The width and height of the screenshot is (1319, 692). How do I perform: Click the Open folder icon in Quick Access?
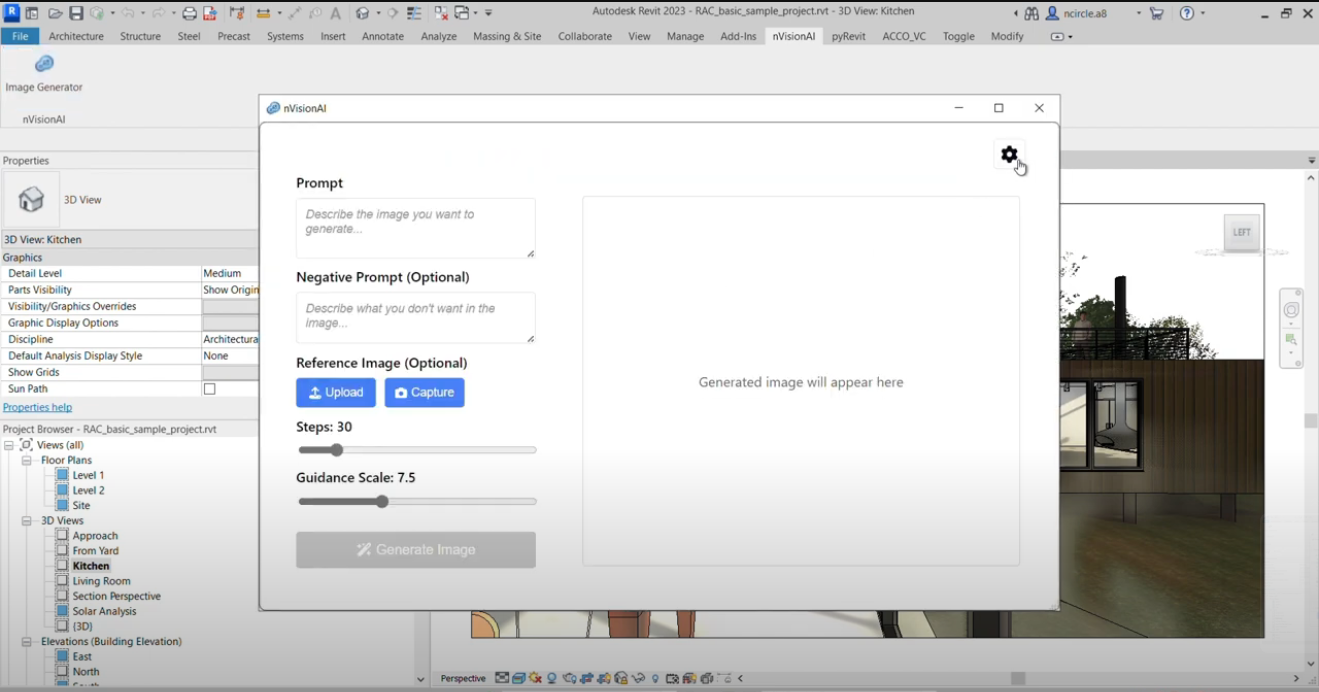(55, 13)
